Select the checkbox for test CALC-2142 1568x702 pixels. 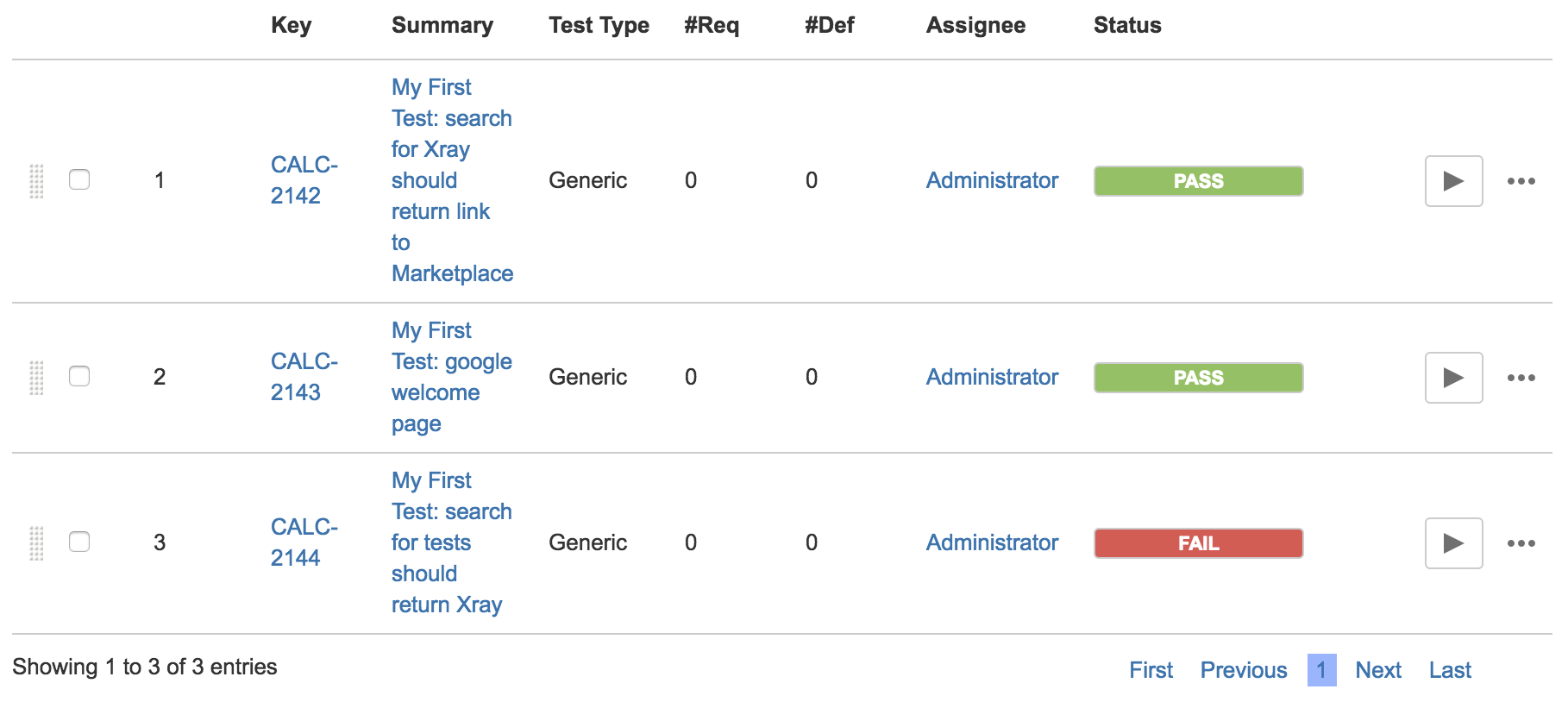pos(79,179)
